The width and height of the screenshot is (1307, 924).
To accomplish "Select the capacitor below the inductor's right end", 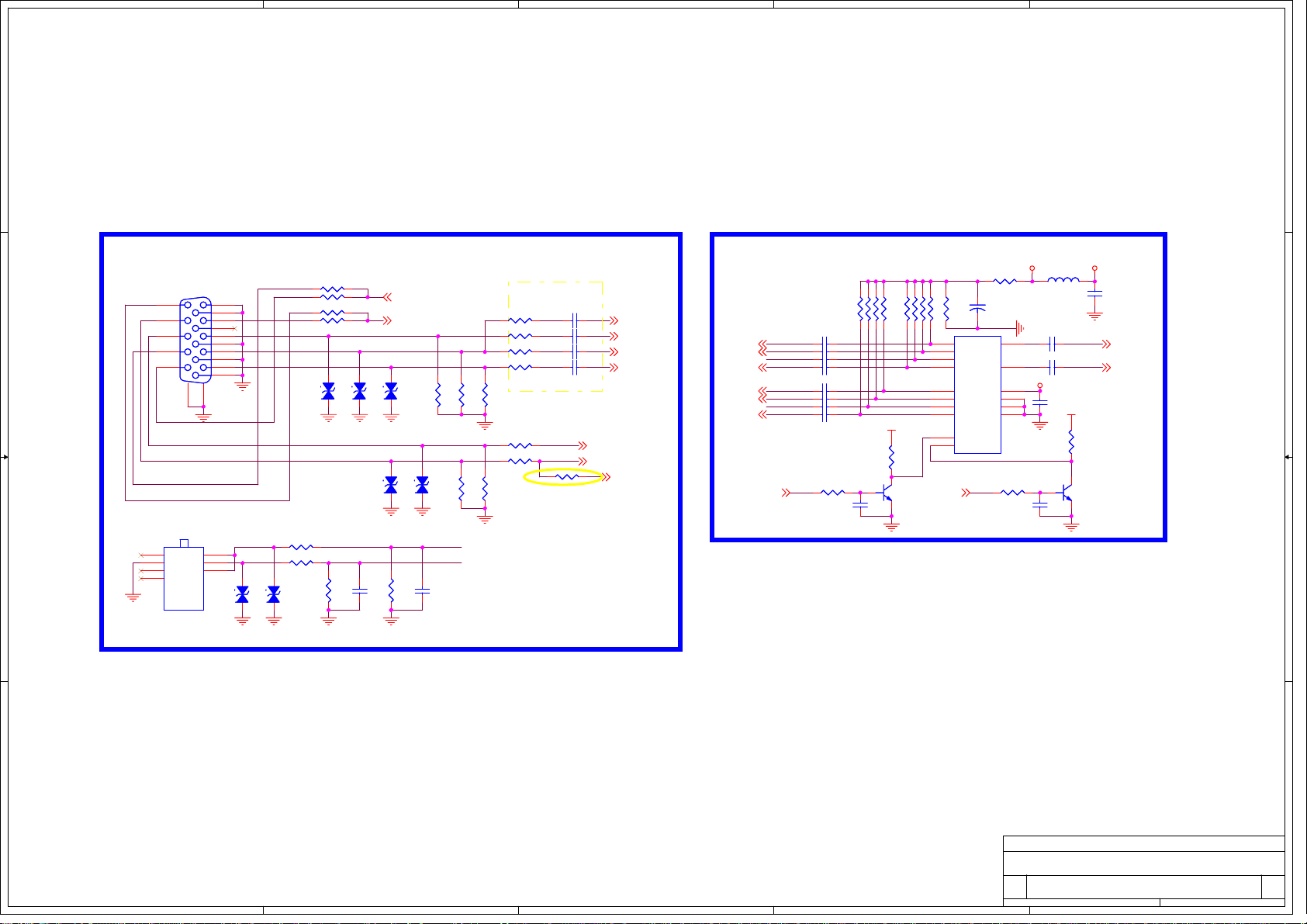I will pyautogui.click(x=1094, y=295).
